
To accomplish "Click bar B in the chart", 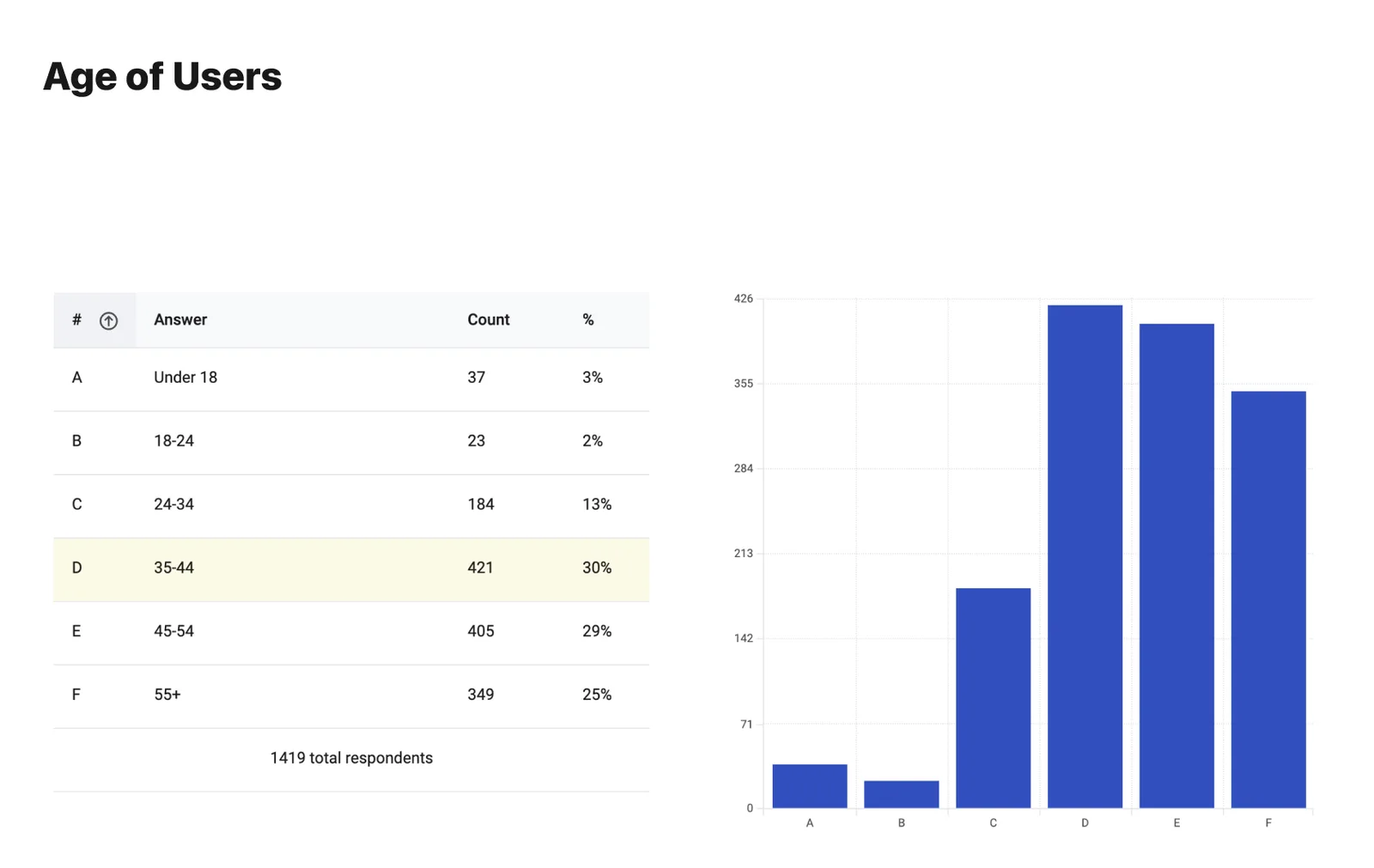I will (902, 794).
